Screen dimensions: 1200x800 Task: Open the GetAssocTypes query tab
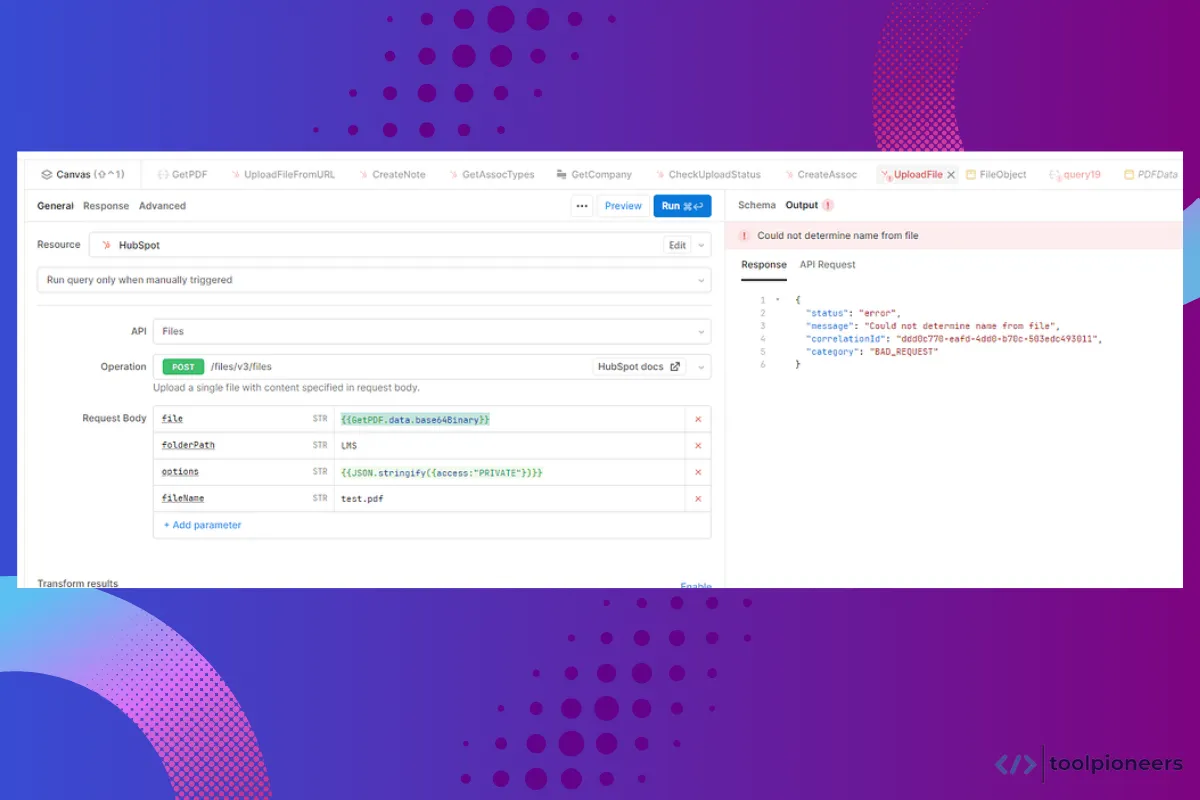[490, 174]
